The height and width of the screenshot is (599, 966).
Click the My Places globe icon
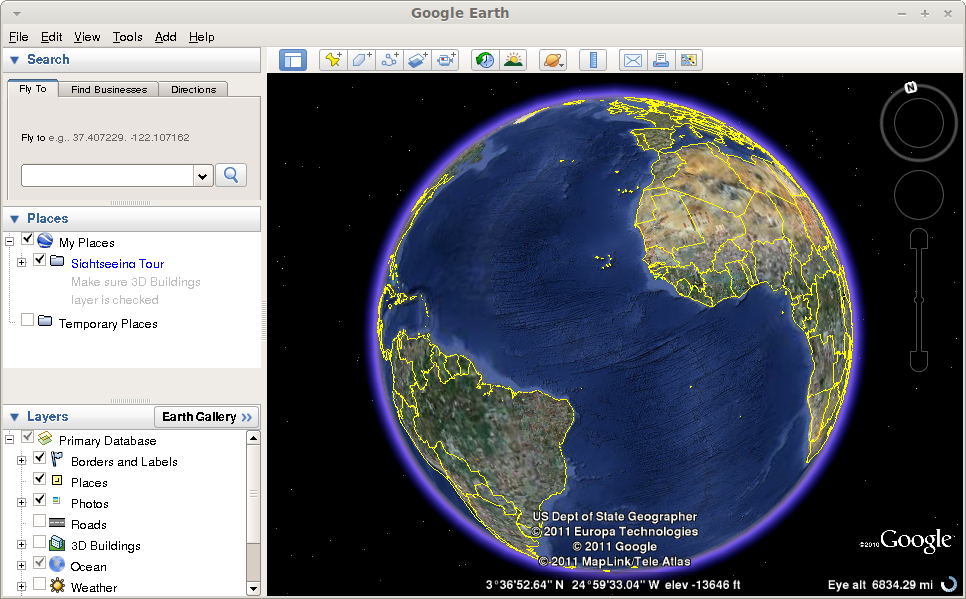[x=45, y=240]
